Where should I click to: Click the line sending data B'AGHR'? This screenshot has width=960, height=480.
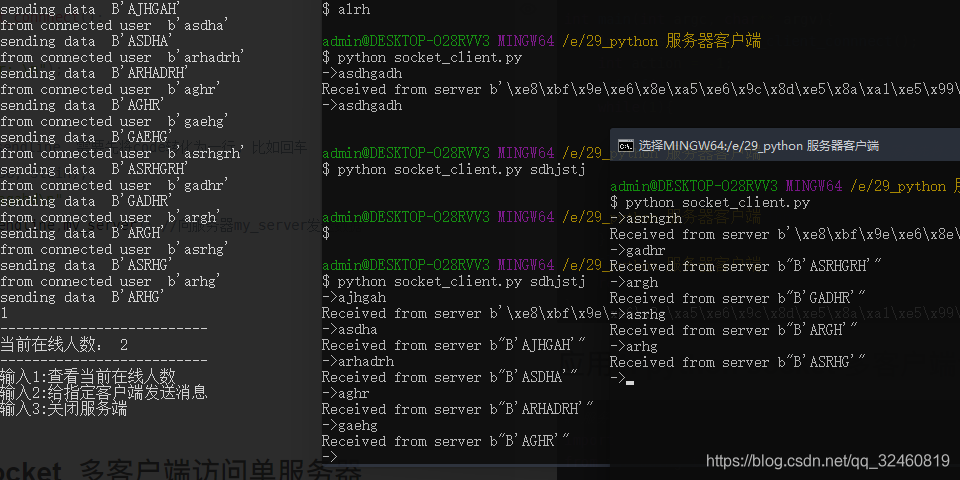83,105
